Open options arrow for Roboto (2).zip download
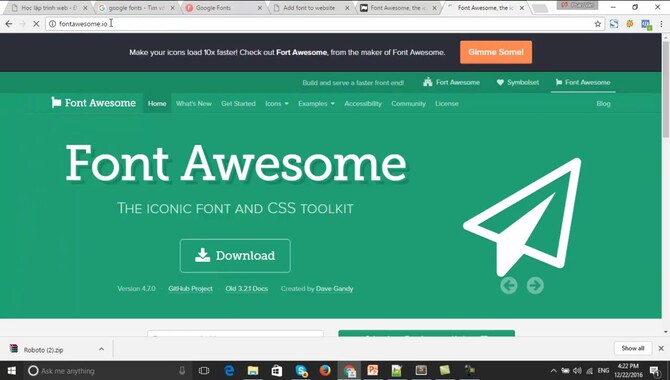This screenshot has width=670, height=380. pyautogui.click(x=101, y=349)
